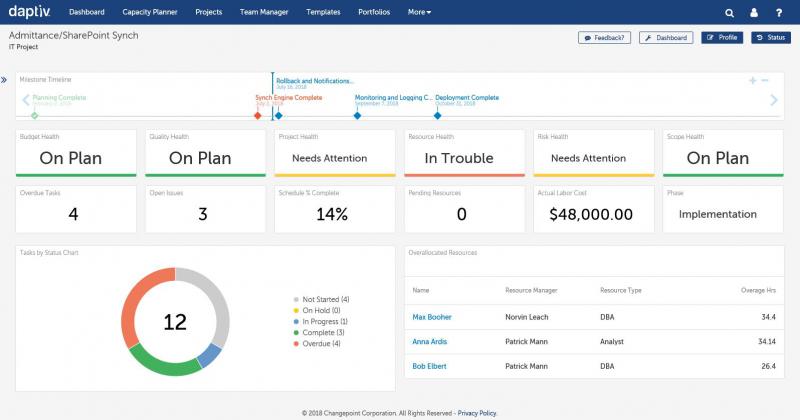Image resolution: width=800 pixels, height=420 pixels.
Task: Go to the Team Manager menu item
Action: point(264,13)
